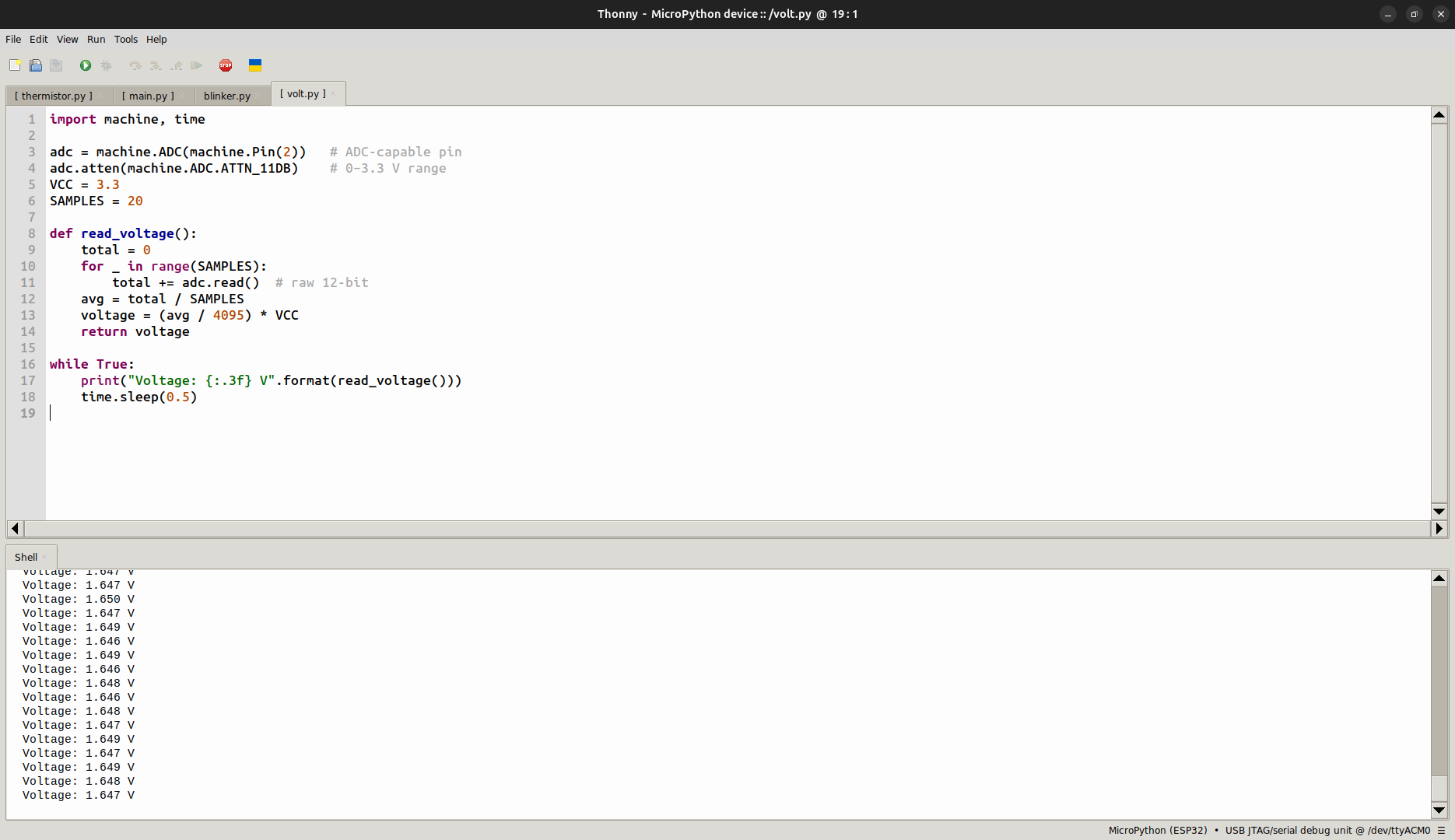Open the Tools menu
1455x840 pixels.
(x=125, y=39)
